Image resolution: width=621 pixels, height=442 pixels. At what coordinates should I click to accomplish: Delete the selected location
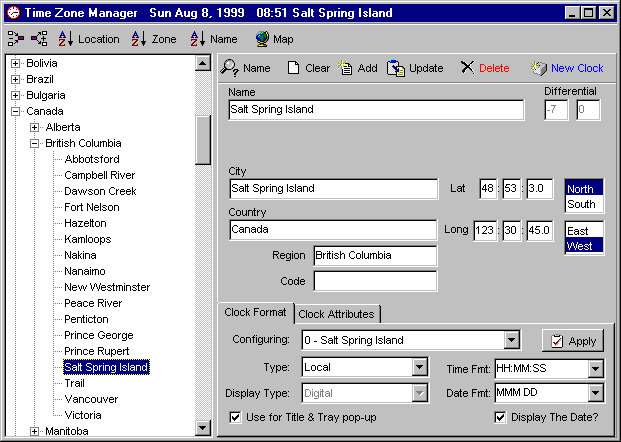[x=485, y=68]
